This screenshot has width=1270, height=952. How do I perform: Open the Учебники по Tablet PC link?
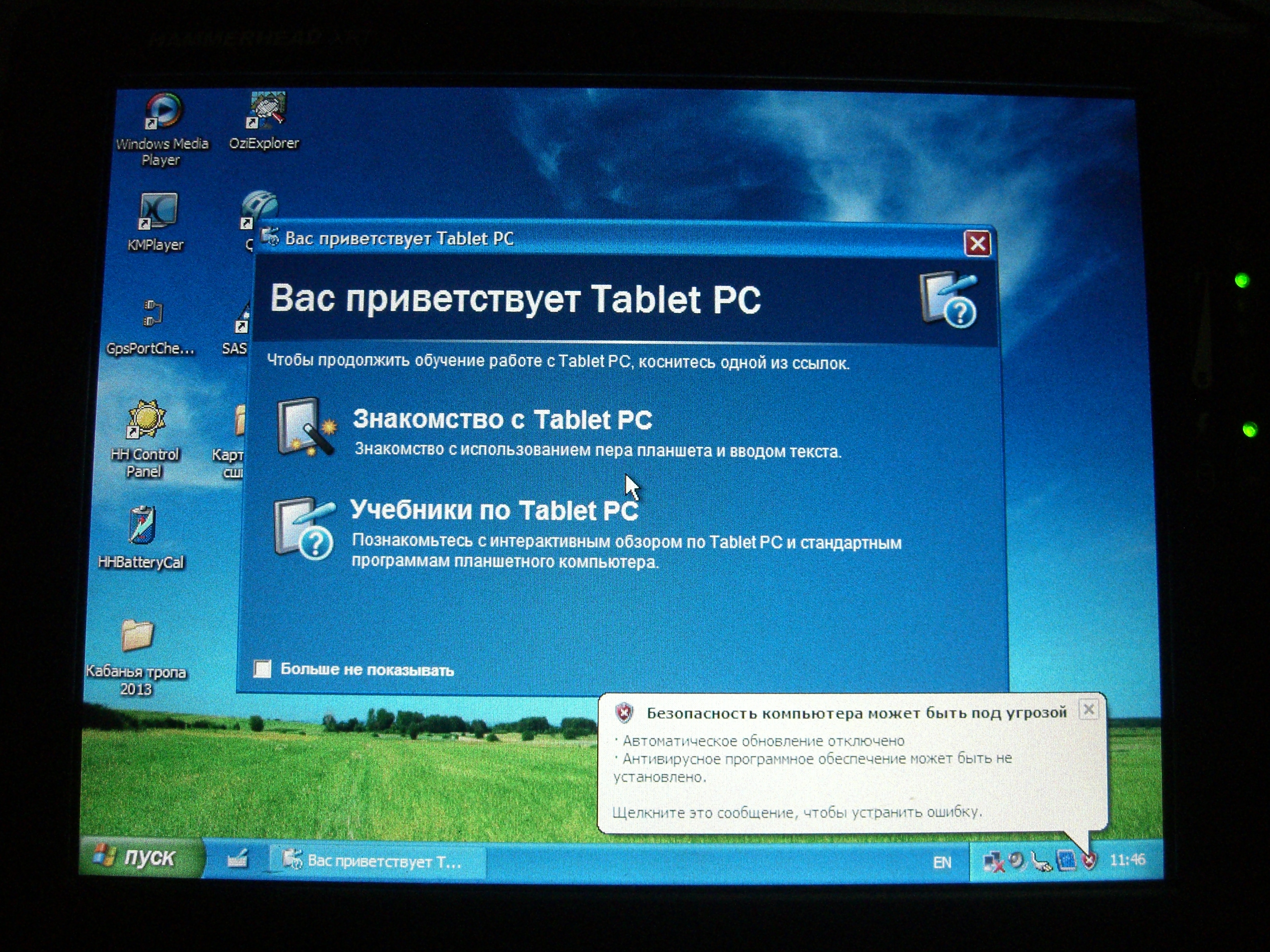tap(494, 510)
